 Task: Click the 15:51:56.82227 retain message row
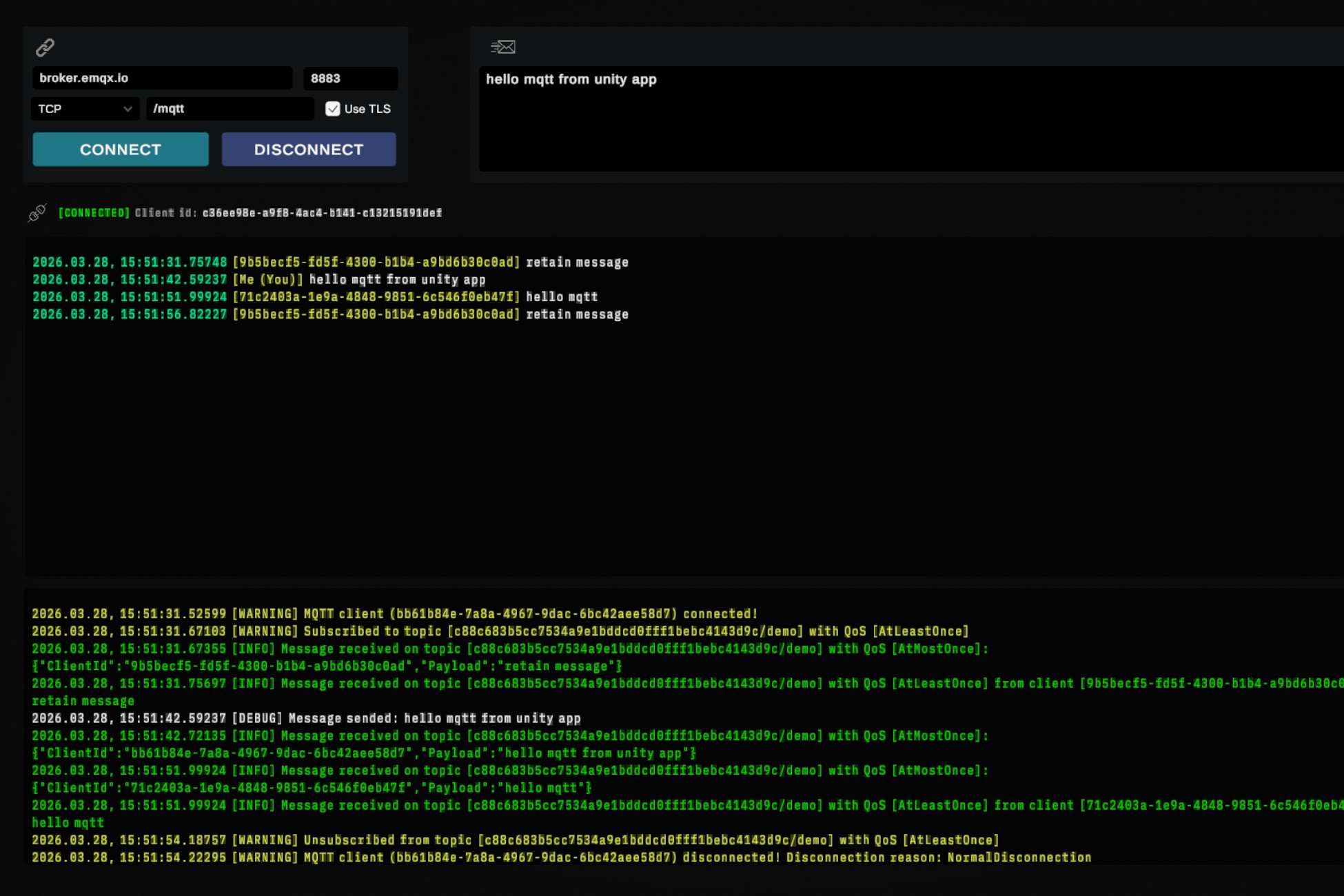click(331, 314)
